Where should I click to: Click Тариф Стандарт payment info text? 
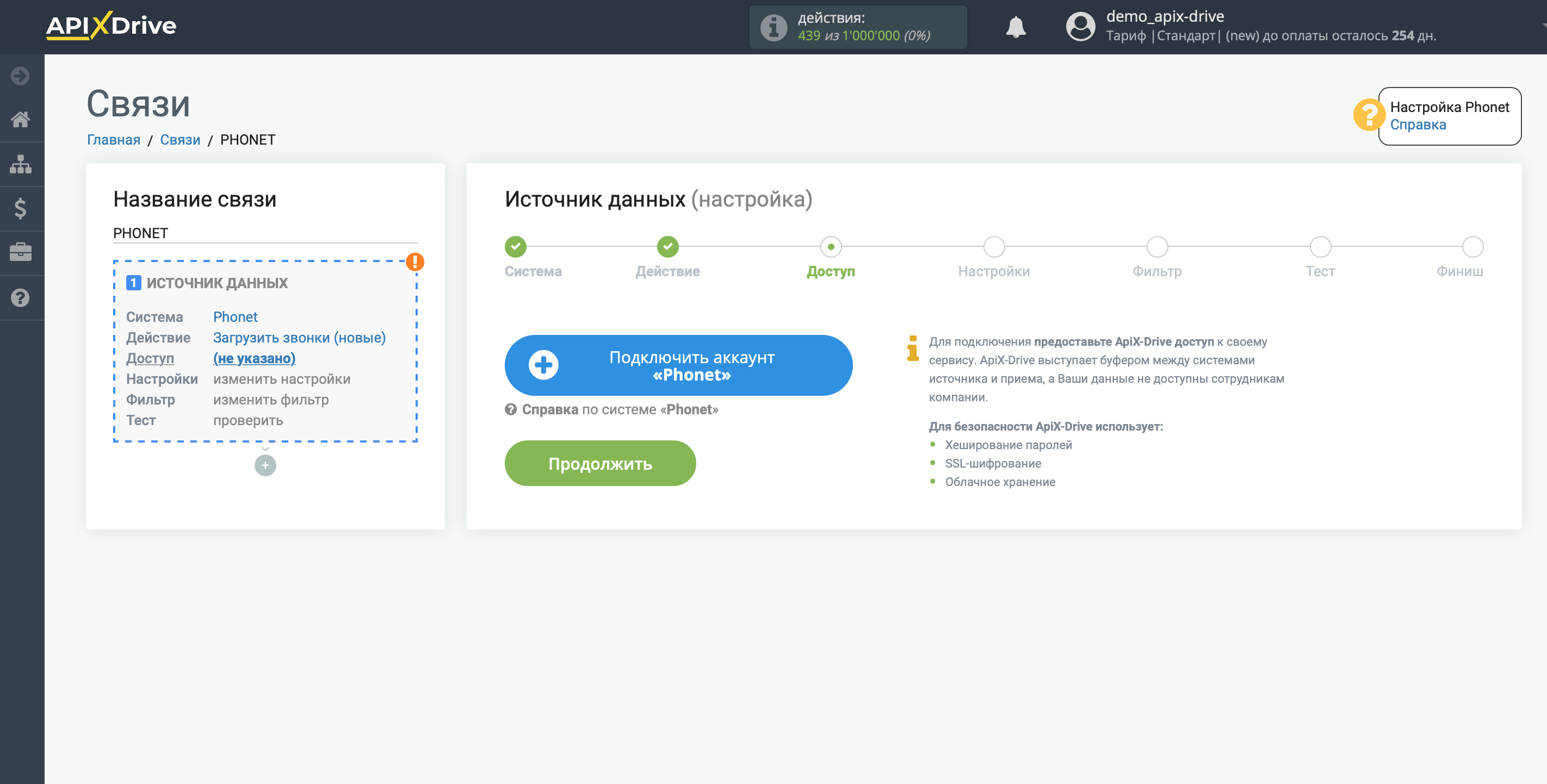click(1271, 36)
